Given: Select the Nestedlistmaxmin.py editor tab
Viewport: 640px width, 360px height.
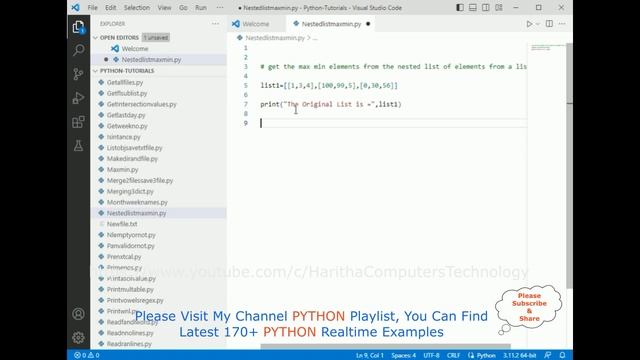Looking at the screenshot, I should pyautogui.click(x=331, y=24).
